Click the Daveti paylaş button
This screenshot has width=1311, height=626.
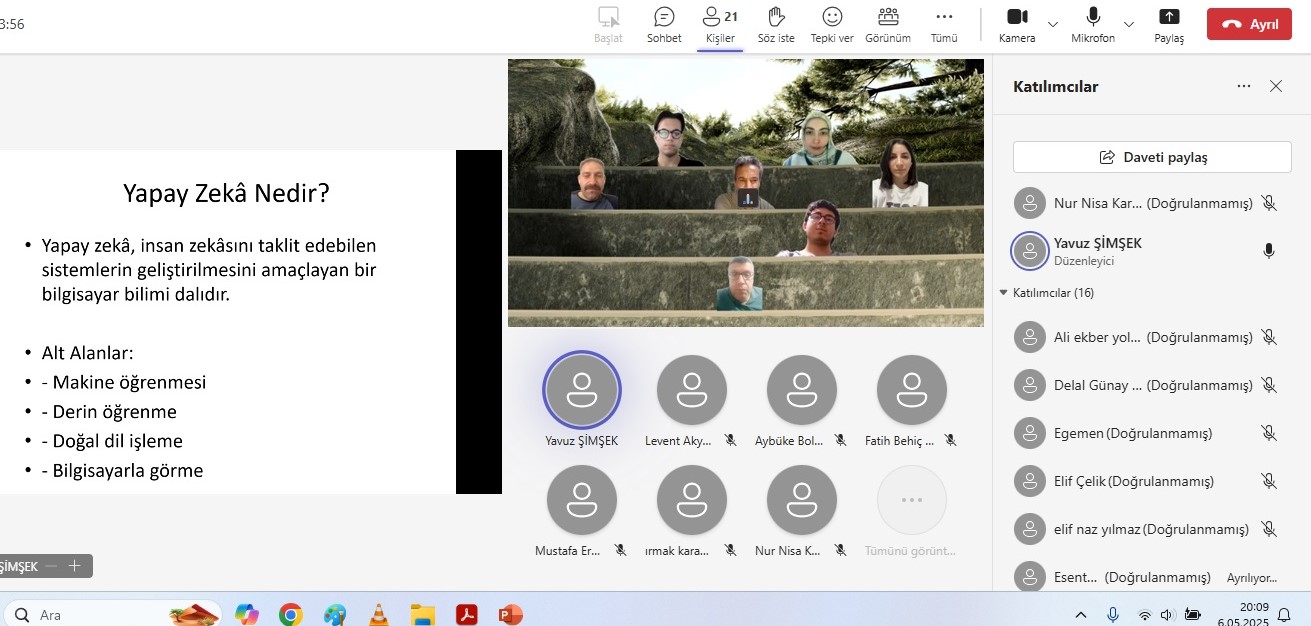click(x=1152, y=157)
